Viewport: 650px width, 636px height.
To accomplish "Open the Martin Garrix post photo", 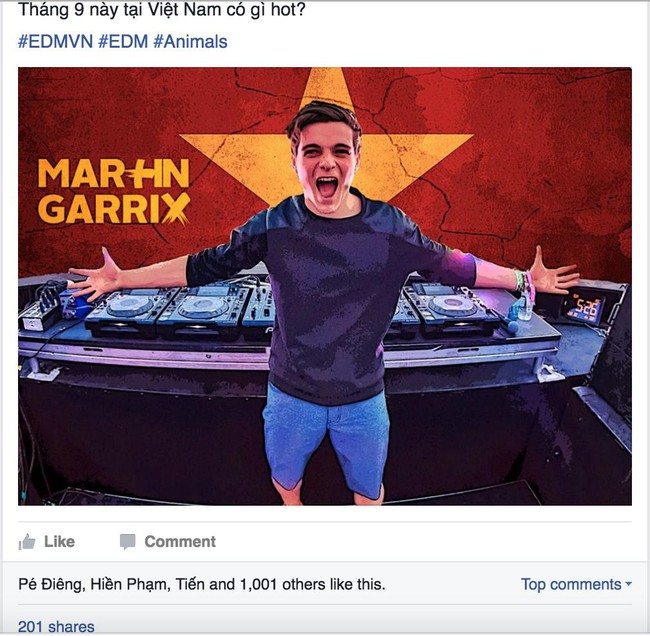I will (325, 286).
